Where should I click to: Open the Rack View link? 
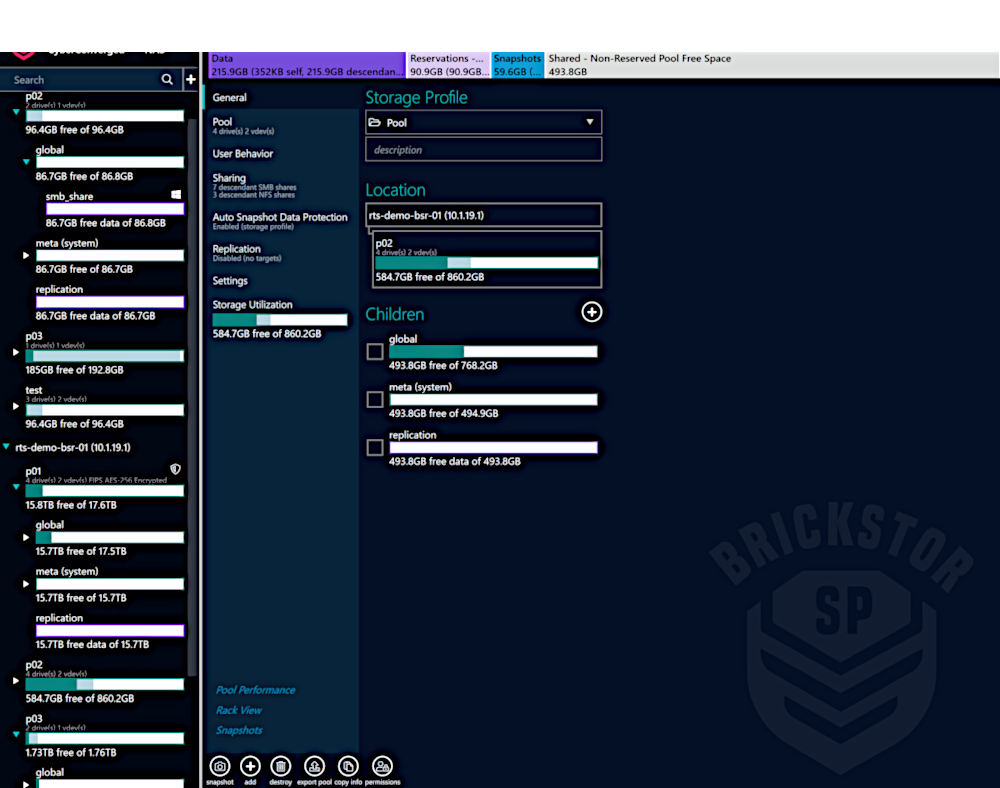tap(239, 710)
